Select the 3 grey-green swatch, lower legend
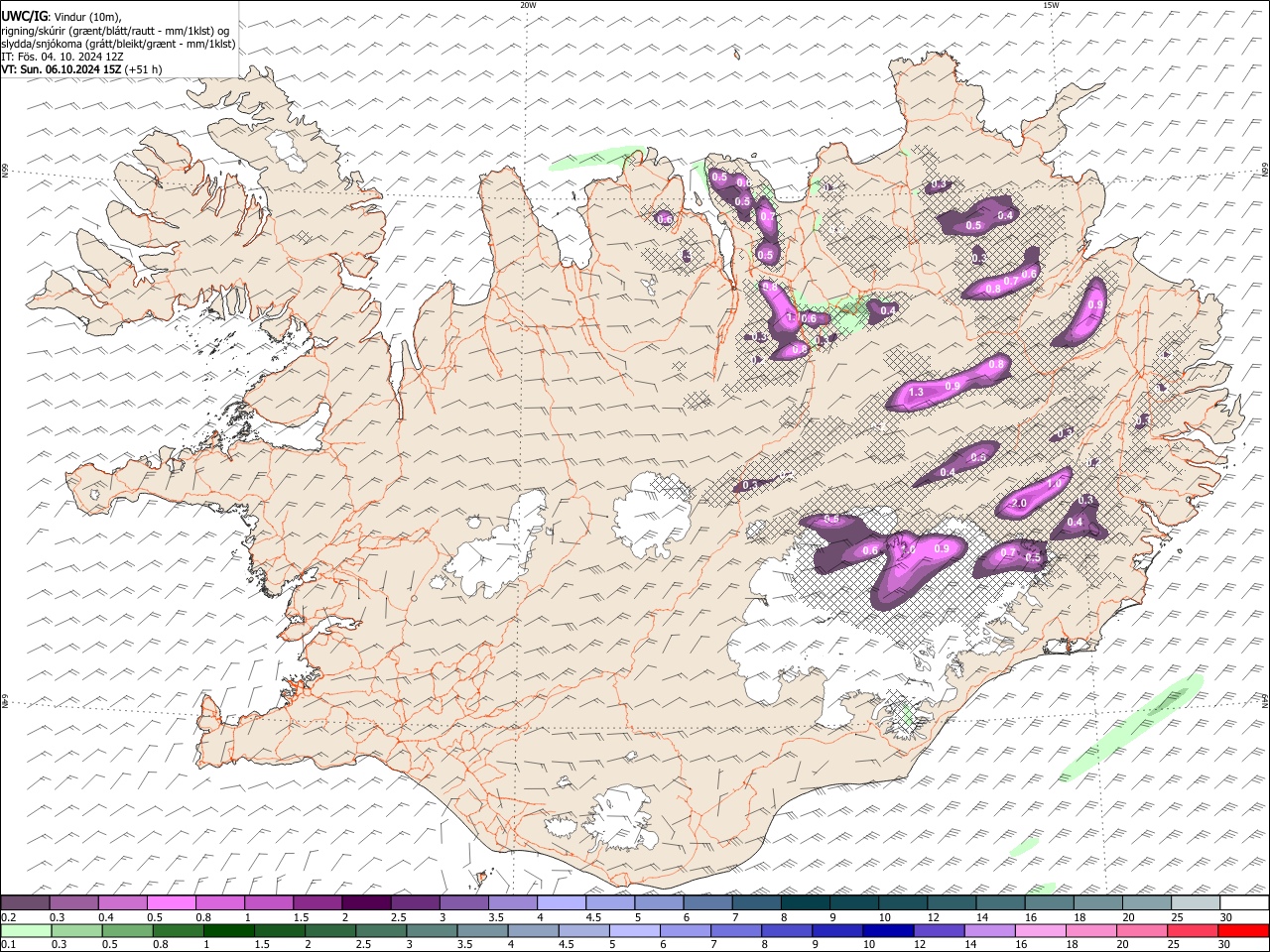Screen dimensions: 1270x952 [433, 930]
